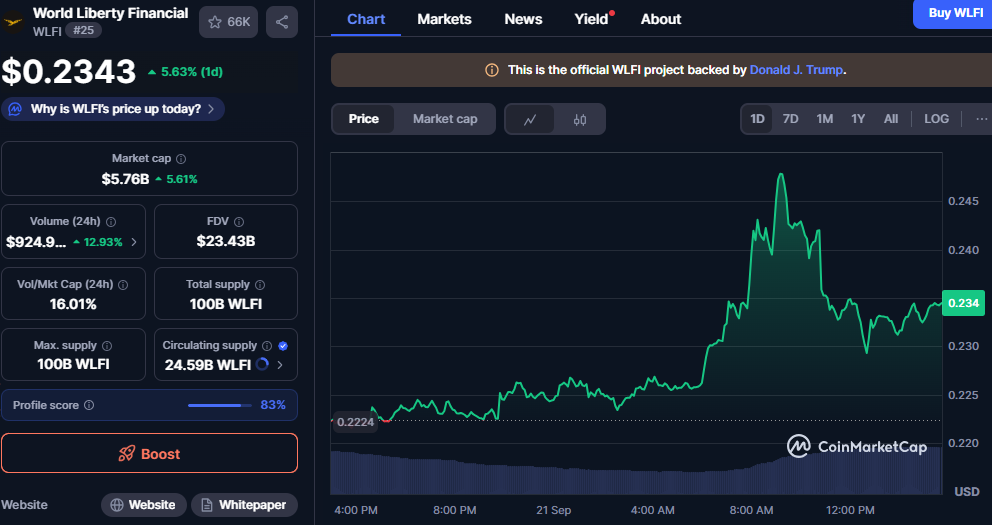The image size is (992, 525).
Task: Click the Circulating supply info icon
Action: 267,346
